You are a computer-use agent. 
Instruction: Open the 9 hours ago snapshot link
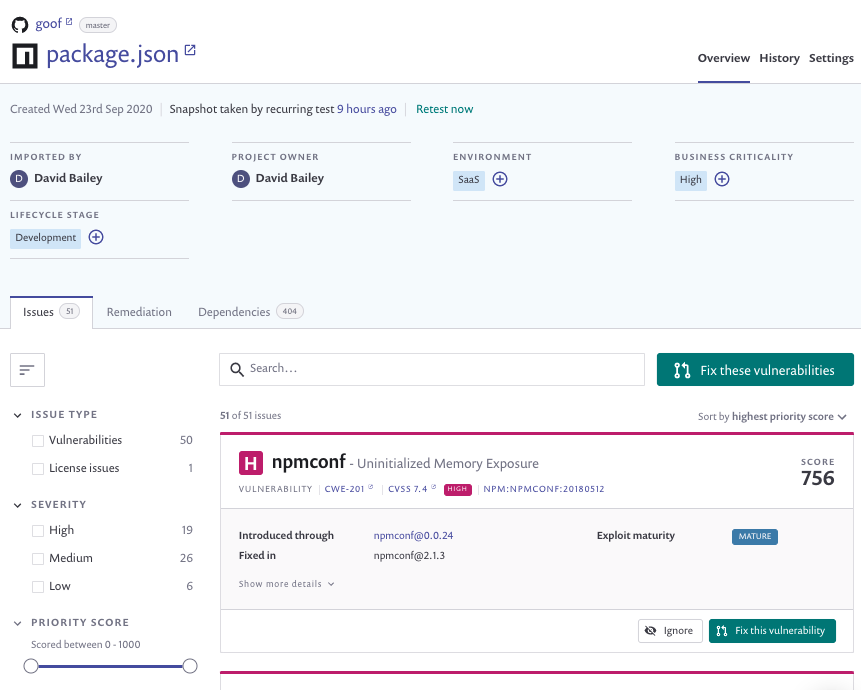click(366, 109)
